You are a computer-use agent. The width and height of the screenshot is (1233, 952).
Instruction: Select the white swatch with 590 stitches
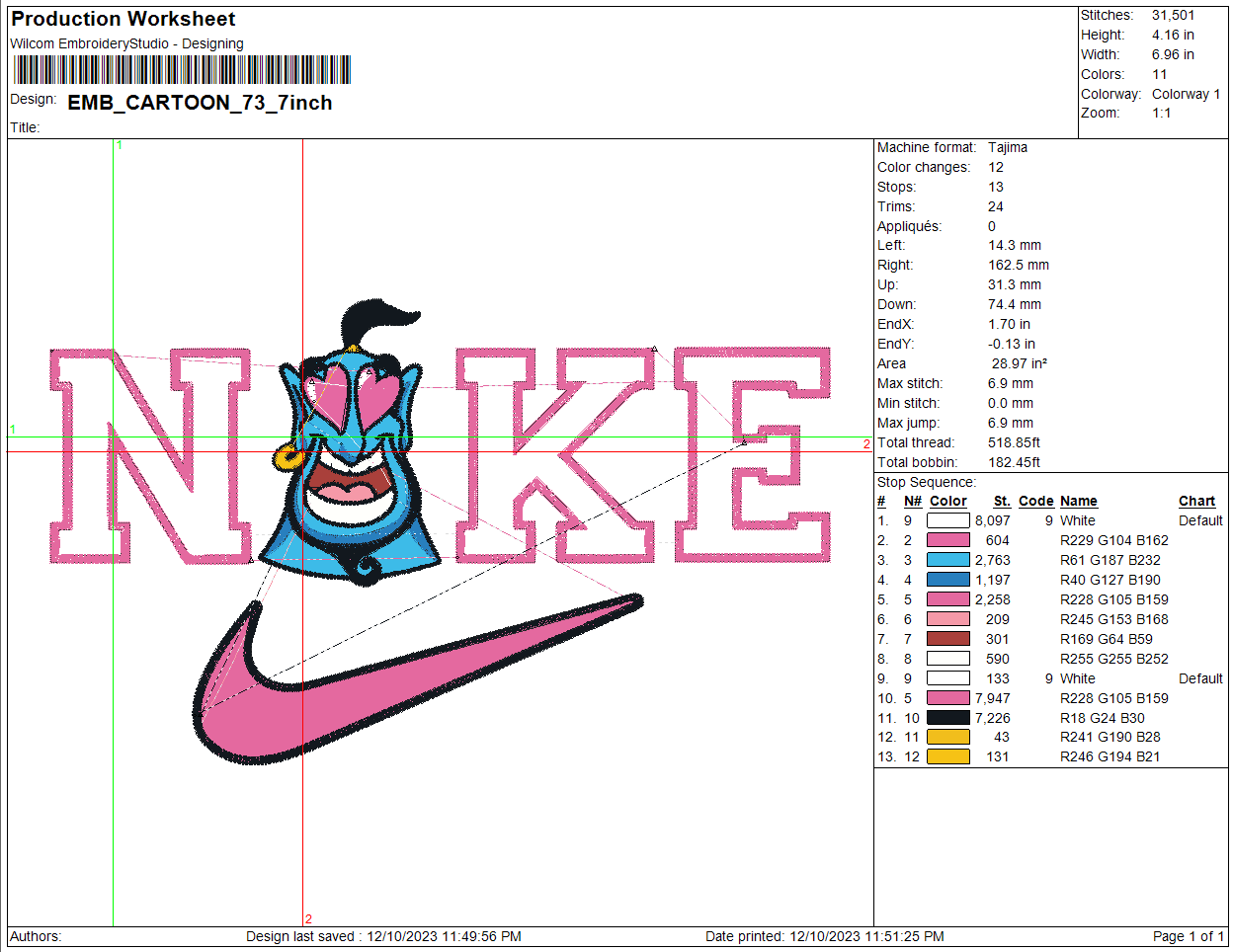[948, 659]
